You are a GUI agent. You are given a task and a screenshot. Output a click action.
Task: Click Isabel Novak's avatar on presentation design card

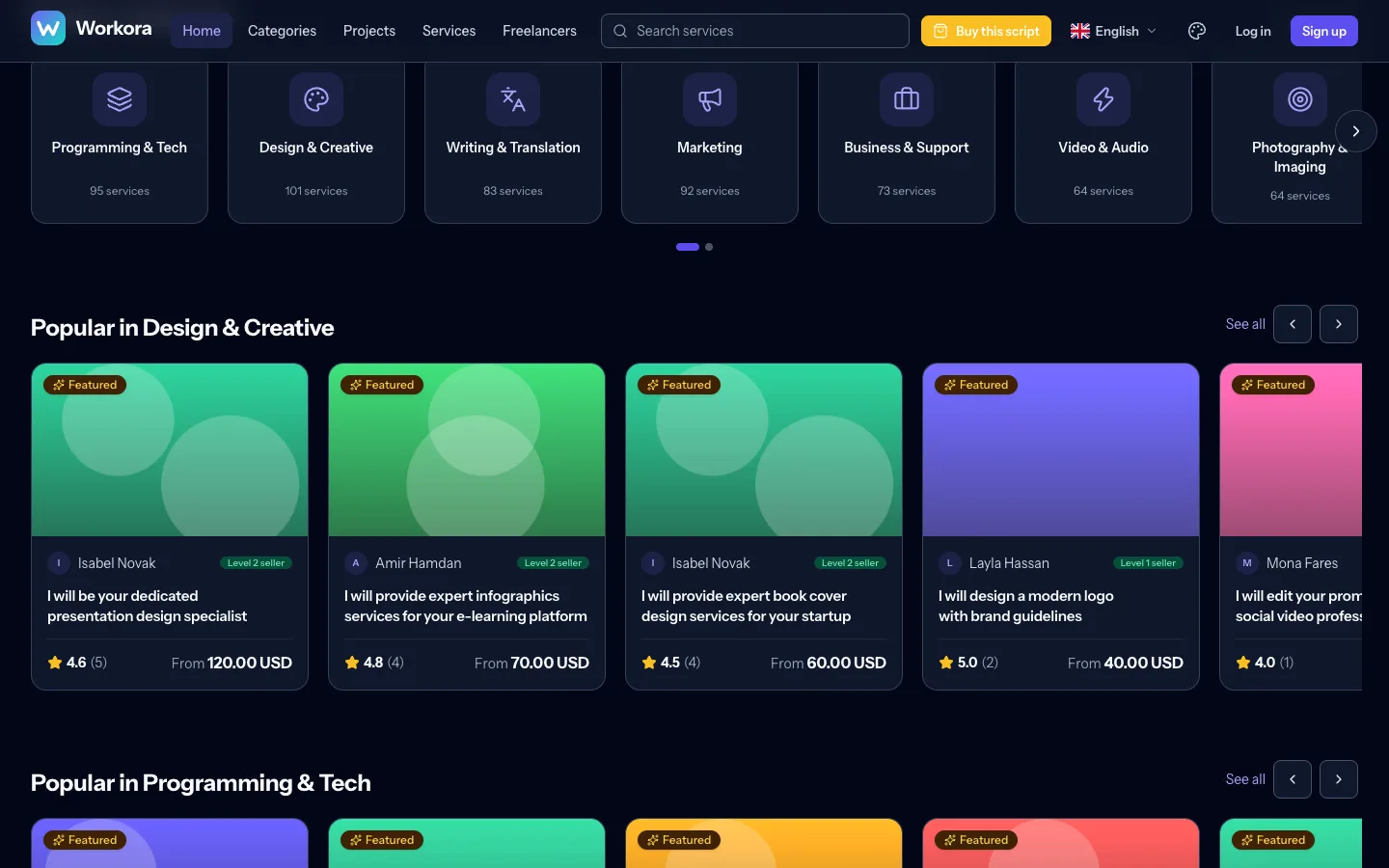click(x=59, y=563)
